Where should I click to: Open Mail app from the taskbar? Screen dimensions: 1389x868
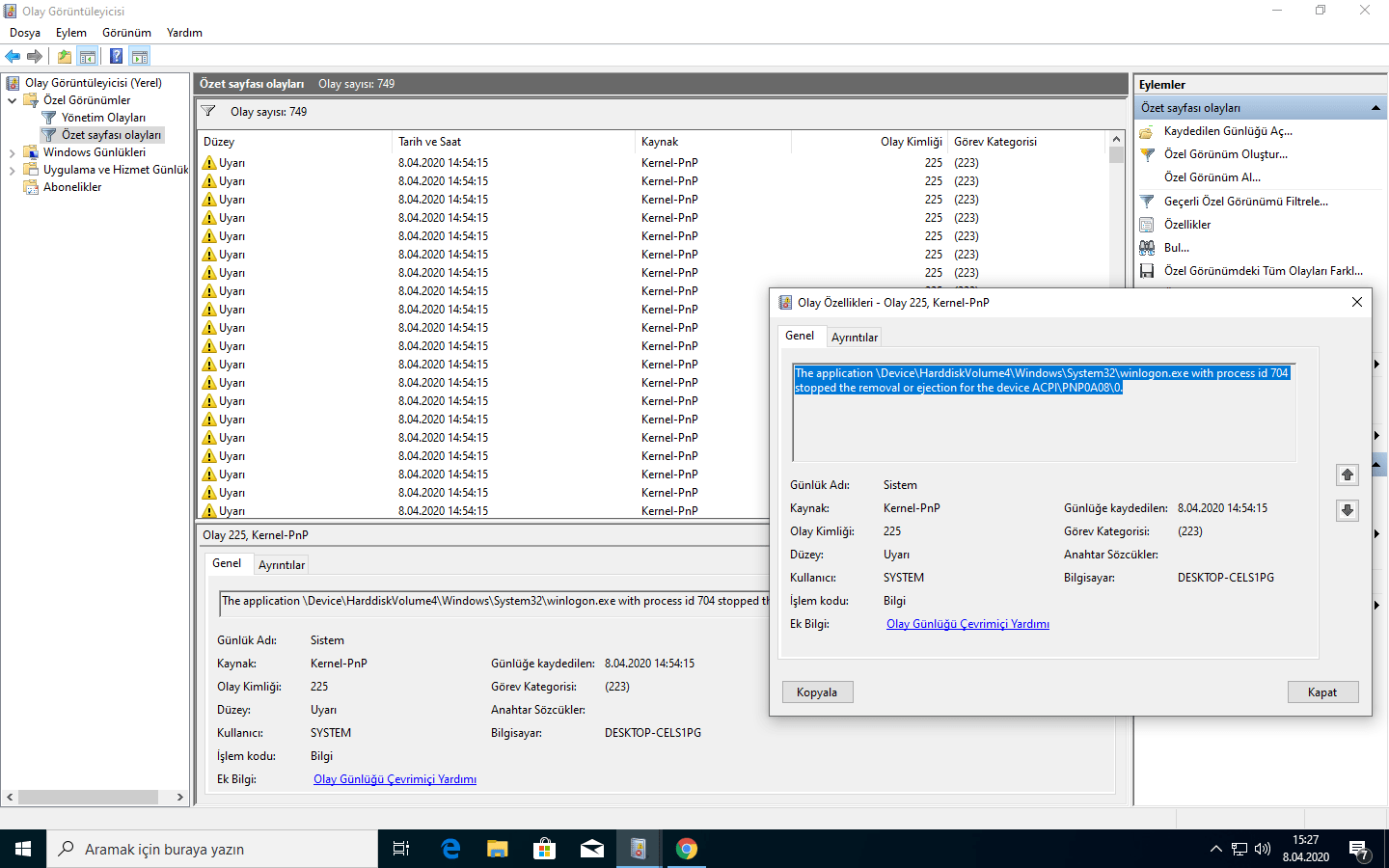click(x=591, y=849)
